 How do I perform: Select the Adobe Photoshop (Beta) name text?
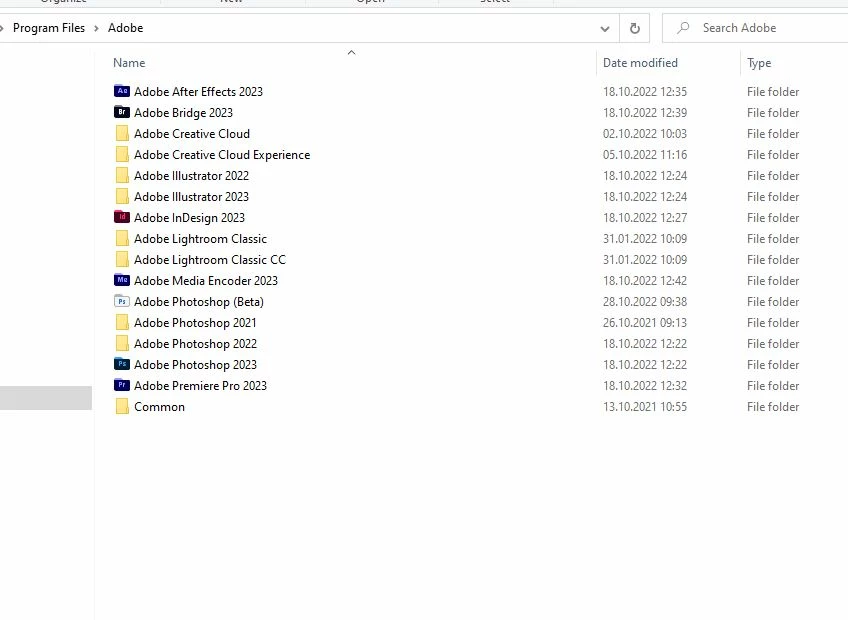pos(199,302)
